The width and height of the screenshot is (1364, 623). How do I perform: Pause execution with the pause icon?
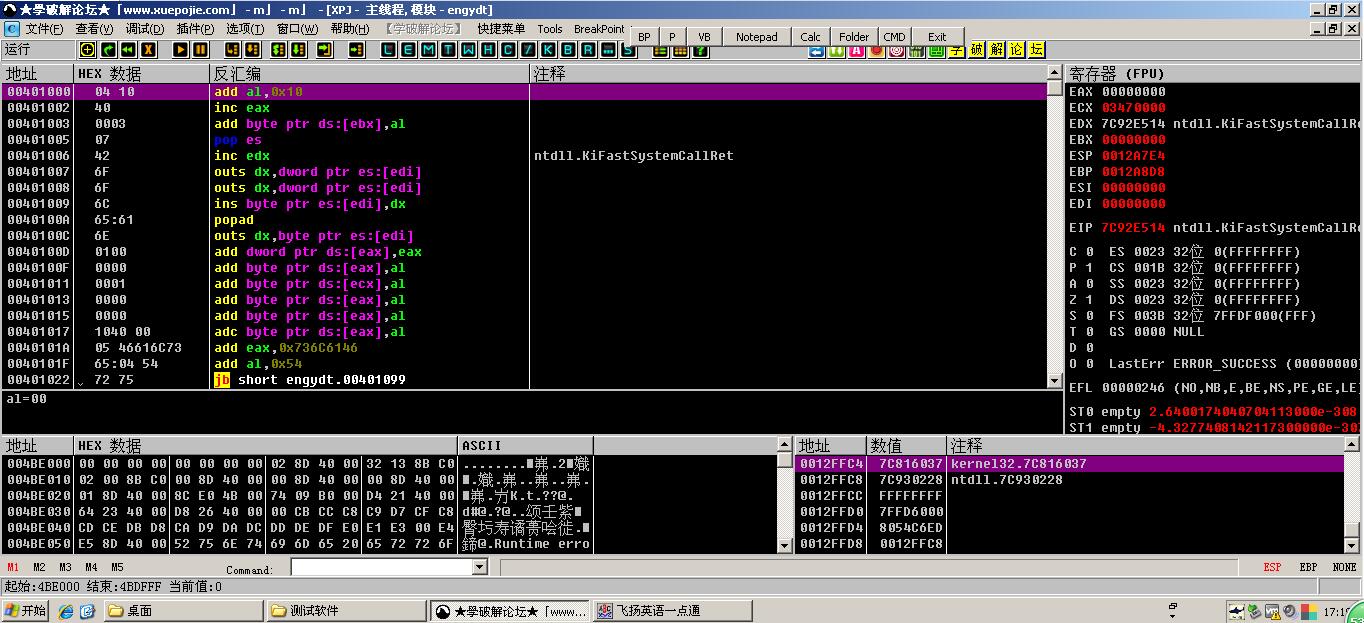click(x=200, y=49)
